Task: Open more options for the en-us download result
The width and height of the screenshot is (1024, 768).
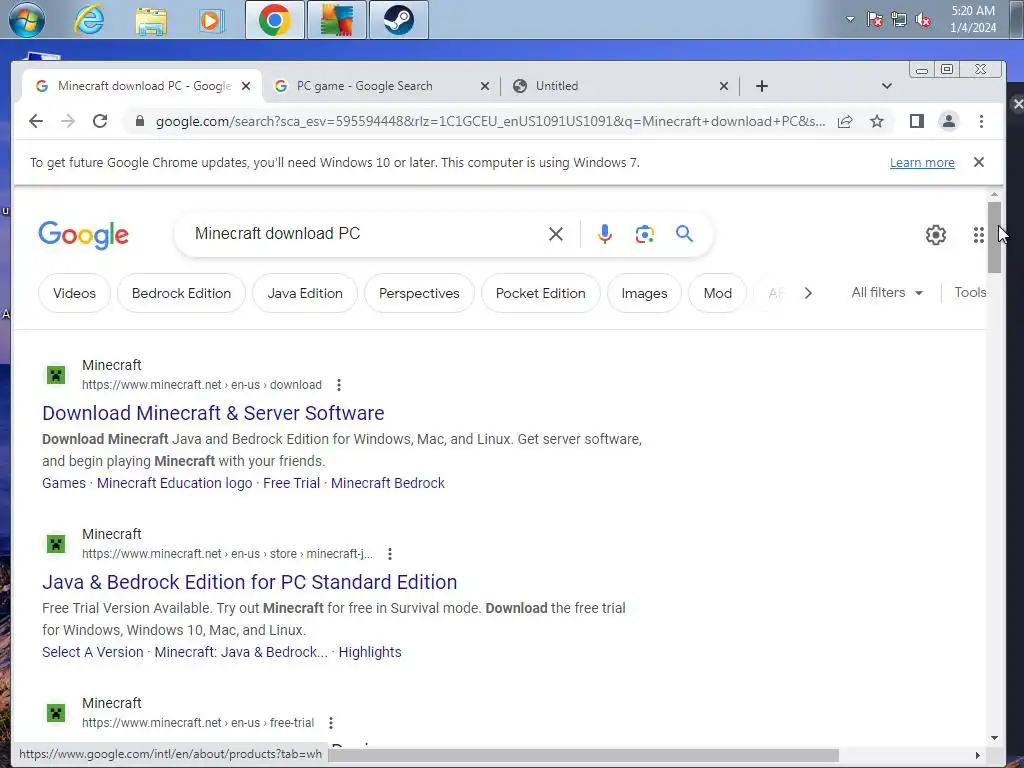Action: [338, 385]
